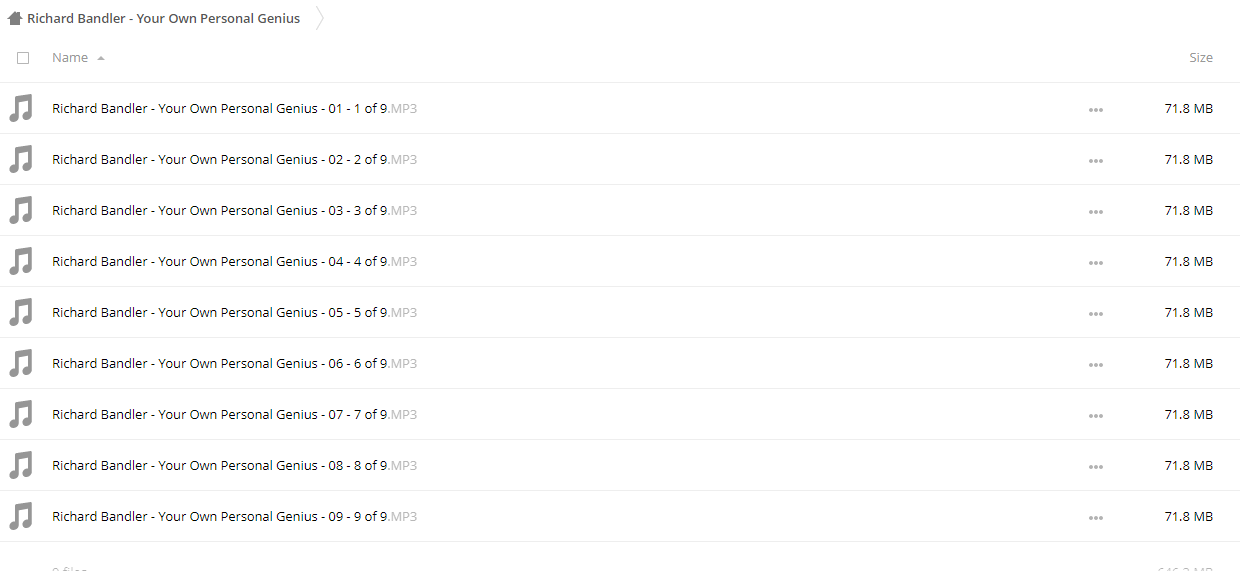
Task: Open more options for track 2 of 9
Action: pyautogui.click(x=1096, y=160)
